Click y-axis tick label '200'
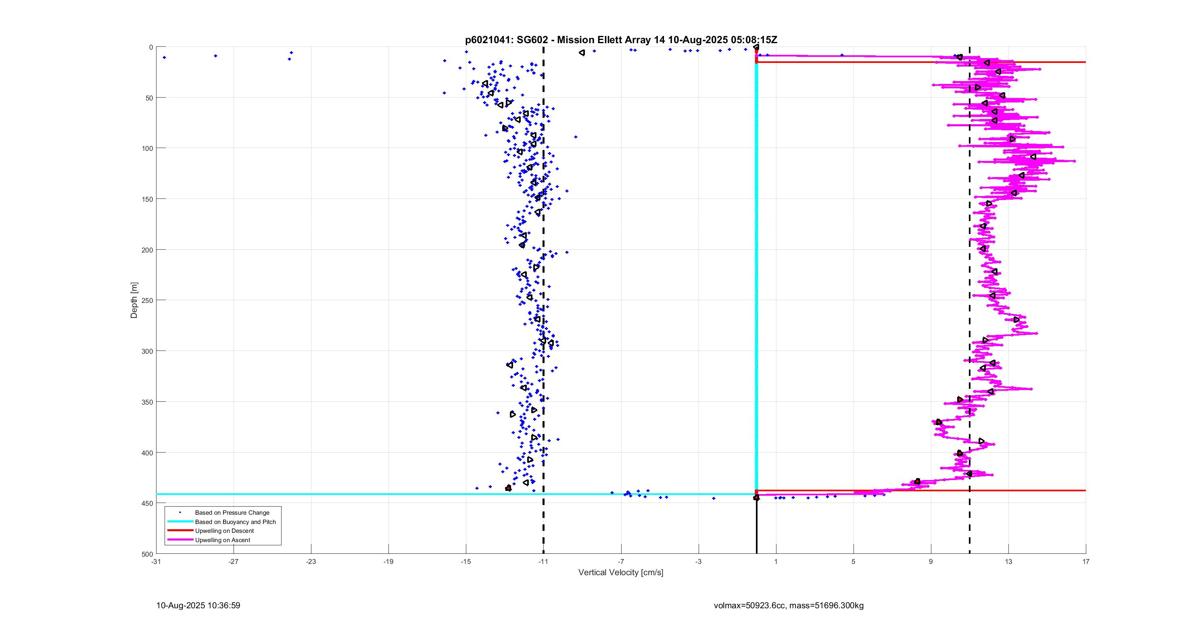The height and width of the screenshot is (622, 1200). [146, 250]
